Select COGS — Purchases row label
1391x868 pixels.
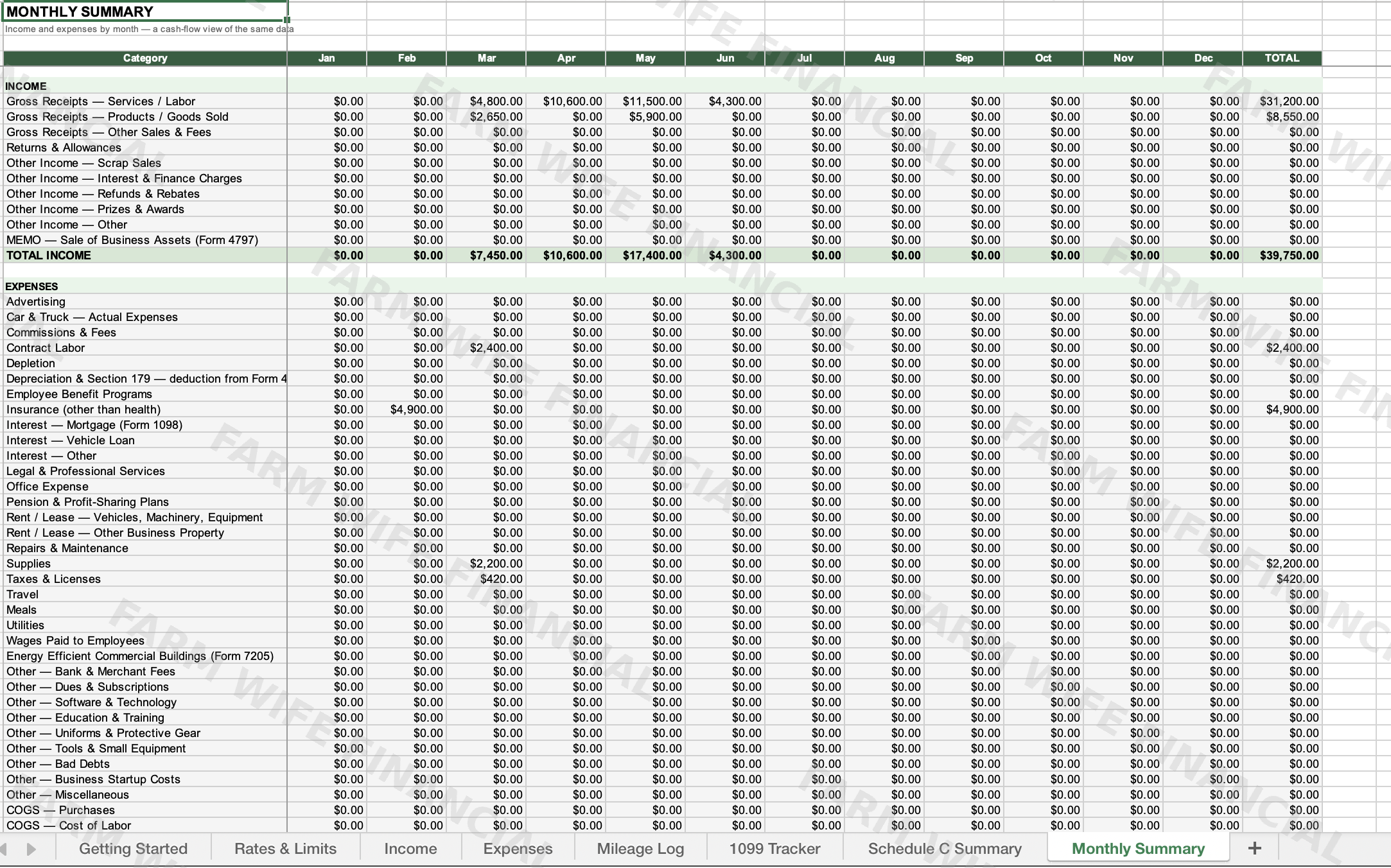pyautogui.click(x=60, y=810)
